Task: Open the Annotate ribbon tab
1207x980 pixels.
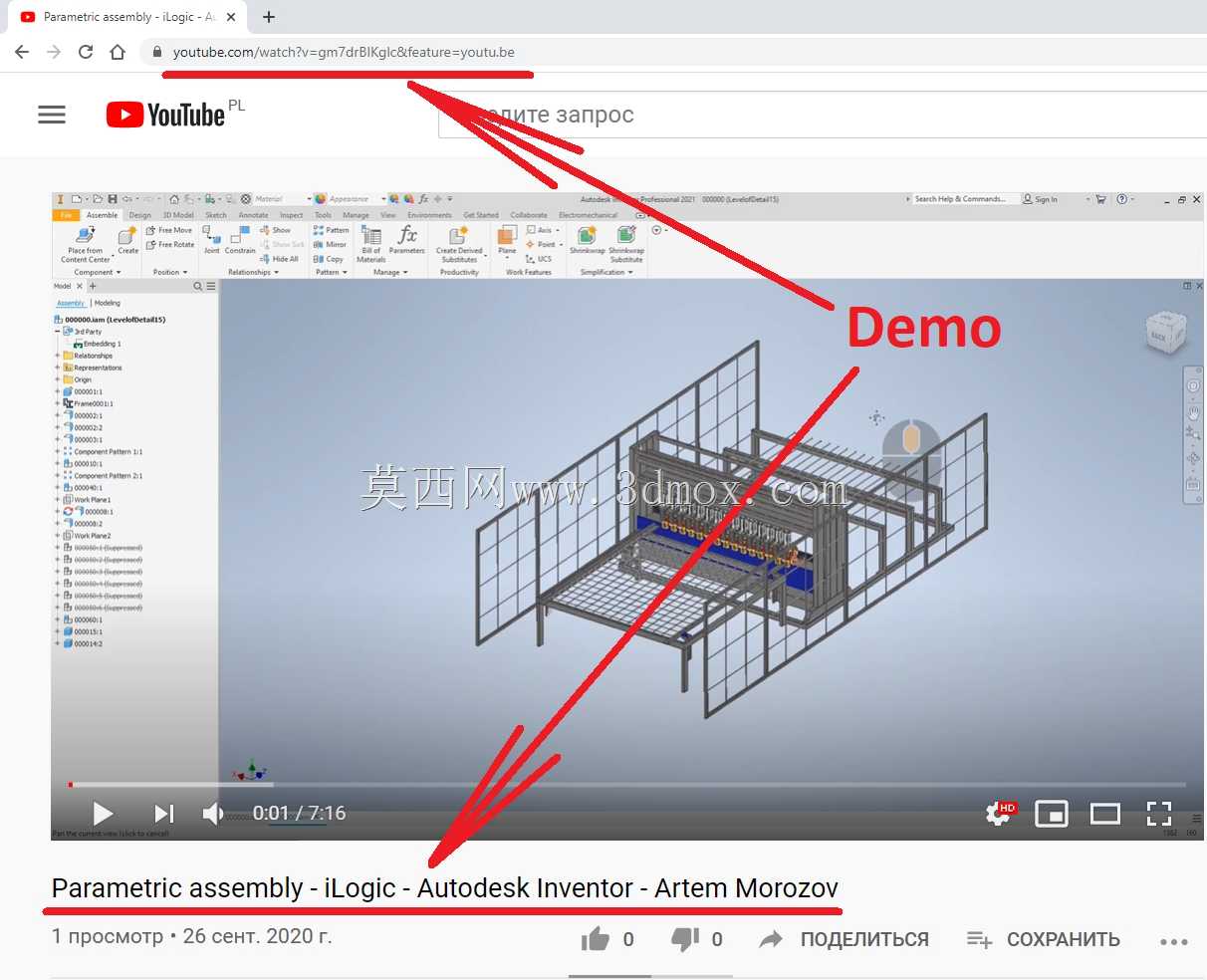Action: 253,215
